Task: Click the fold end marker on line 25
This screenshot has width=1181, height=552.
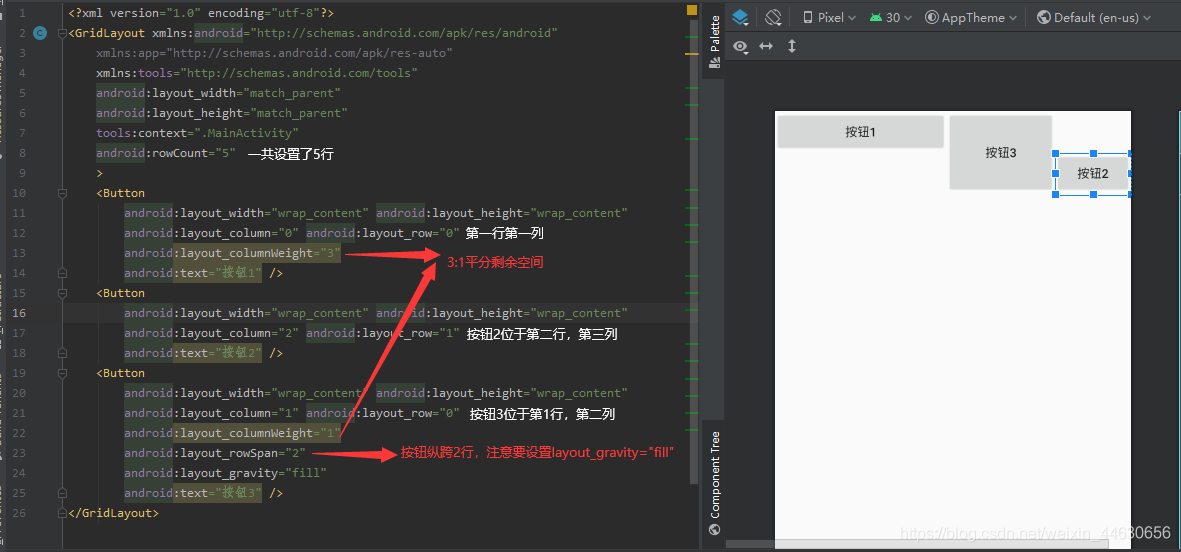Action: click(x=63, y=493)
